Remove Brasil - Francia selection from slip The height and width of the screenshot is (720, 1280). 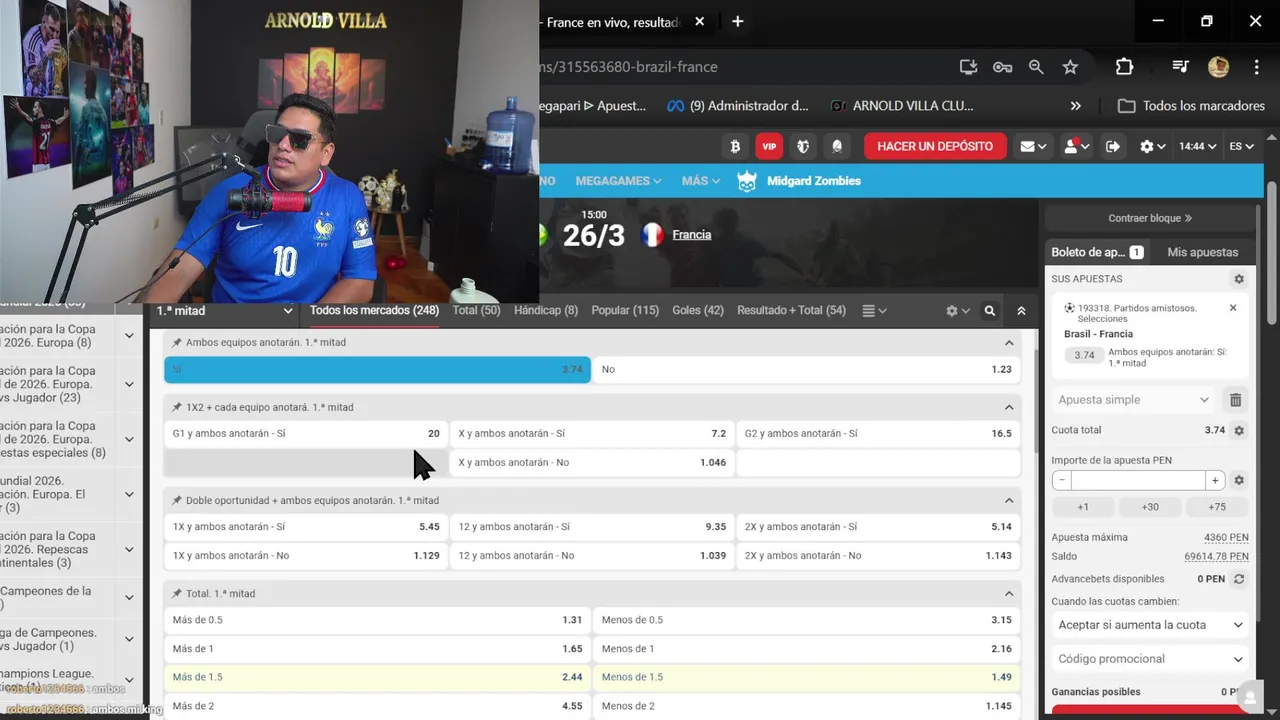tap(1233, 308)
